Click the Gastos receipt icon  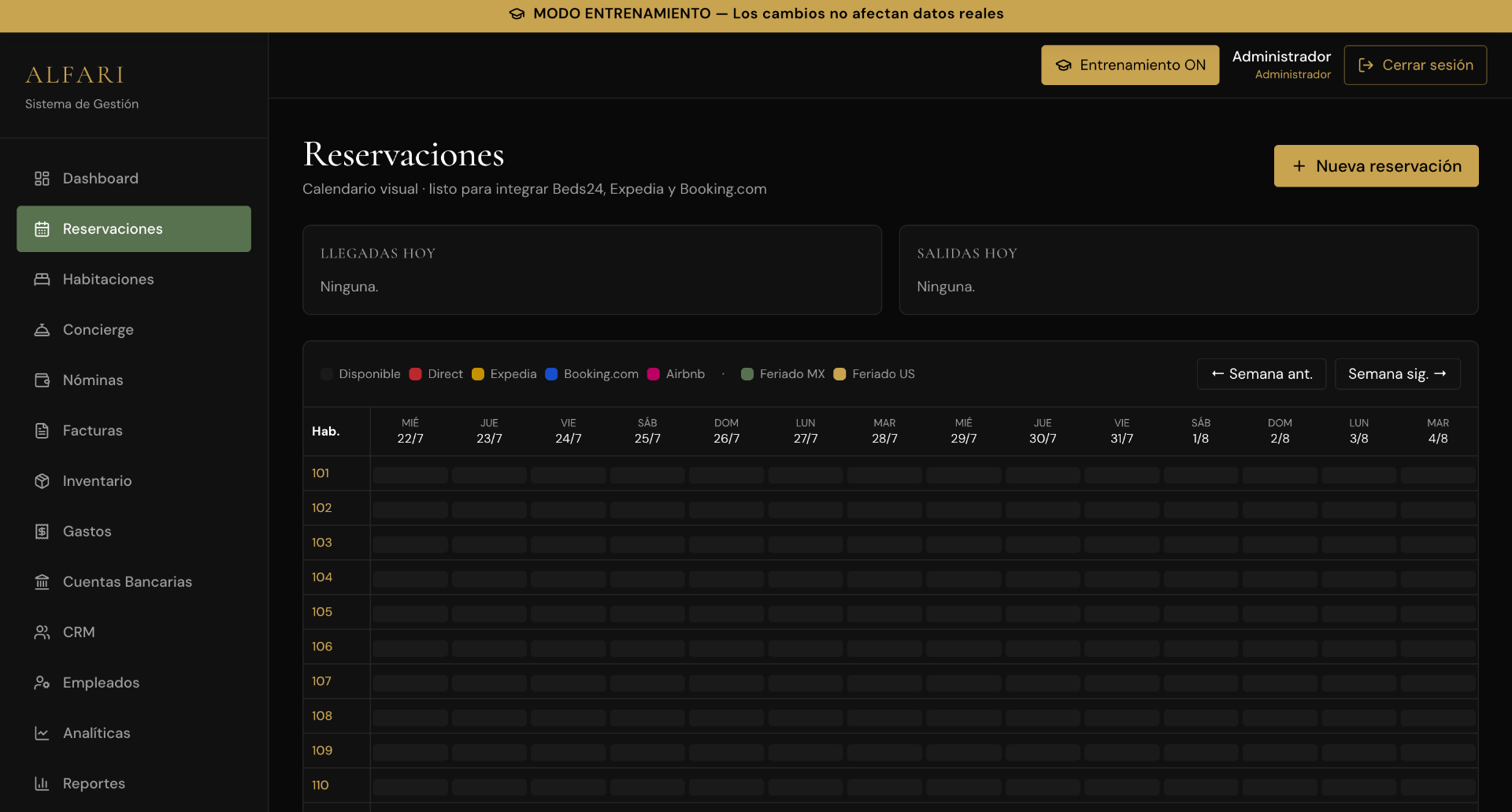42,532
